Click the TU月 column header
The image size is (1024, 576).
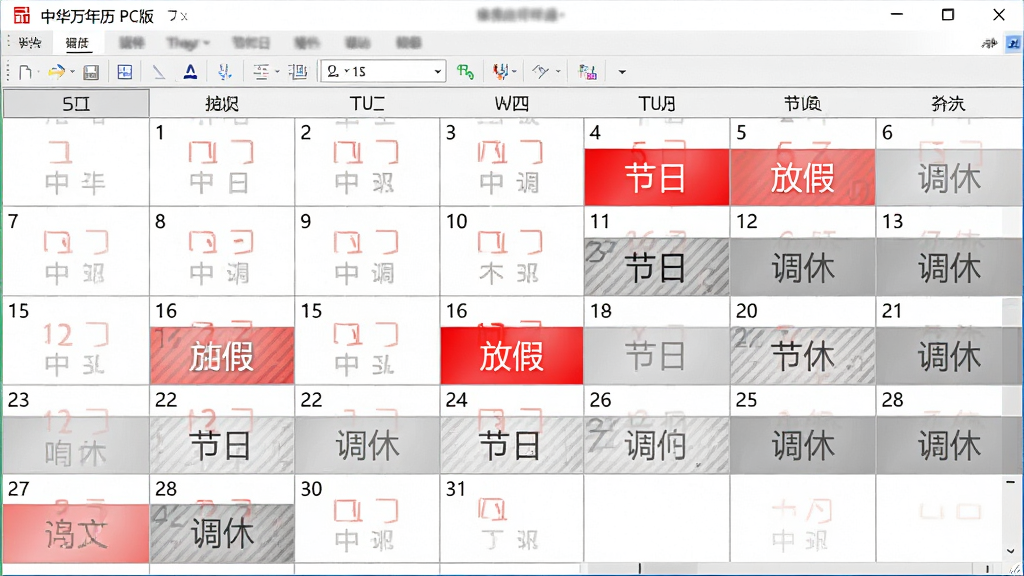pyautogui.click(x=657, y=103)
